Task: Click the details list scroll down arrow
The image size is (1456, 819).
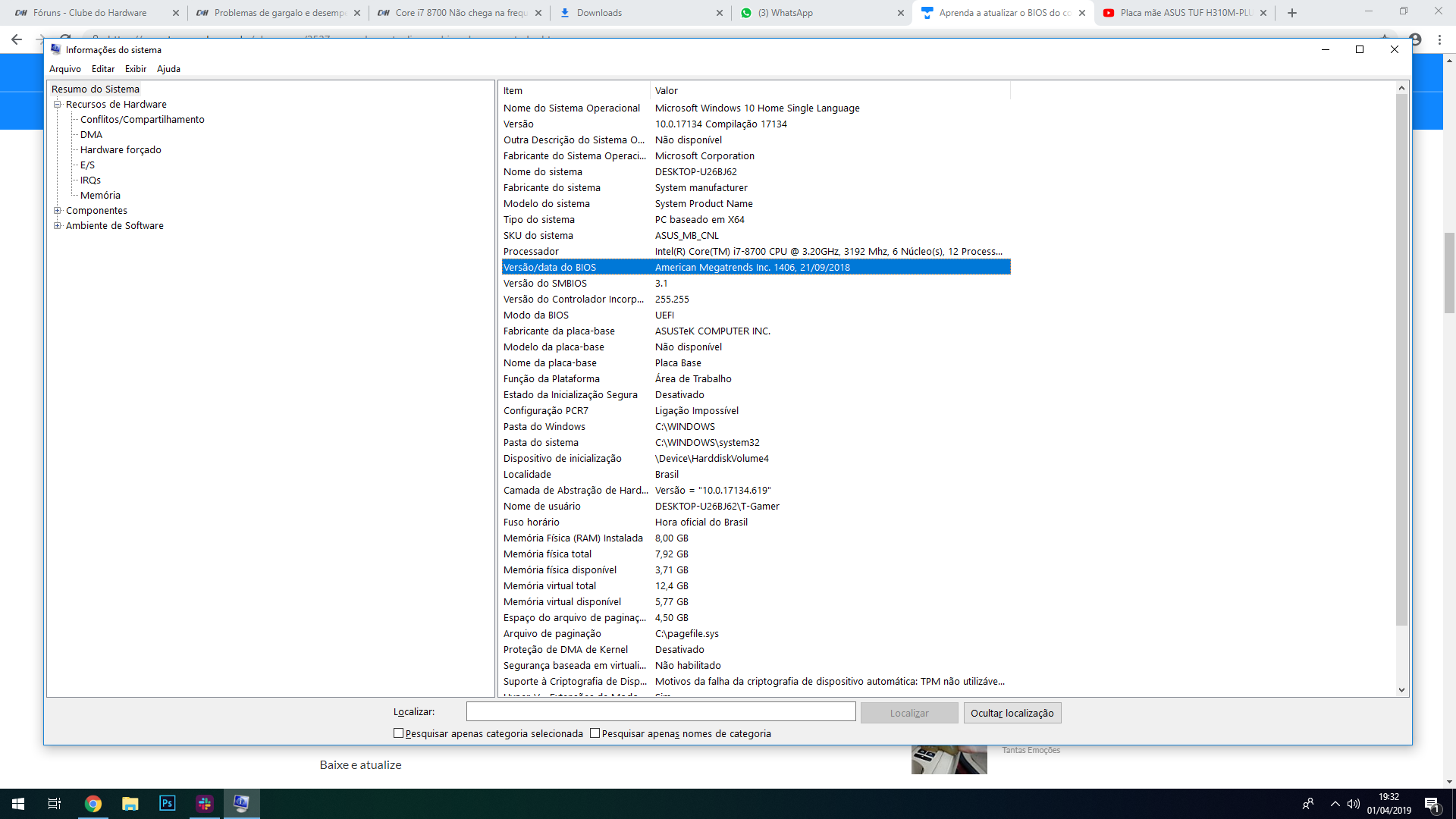Action: (x=1401, y=690)
